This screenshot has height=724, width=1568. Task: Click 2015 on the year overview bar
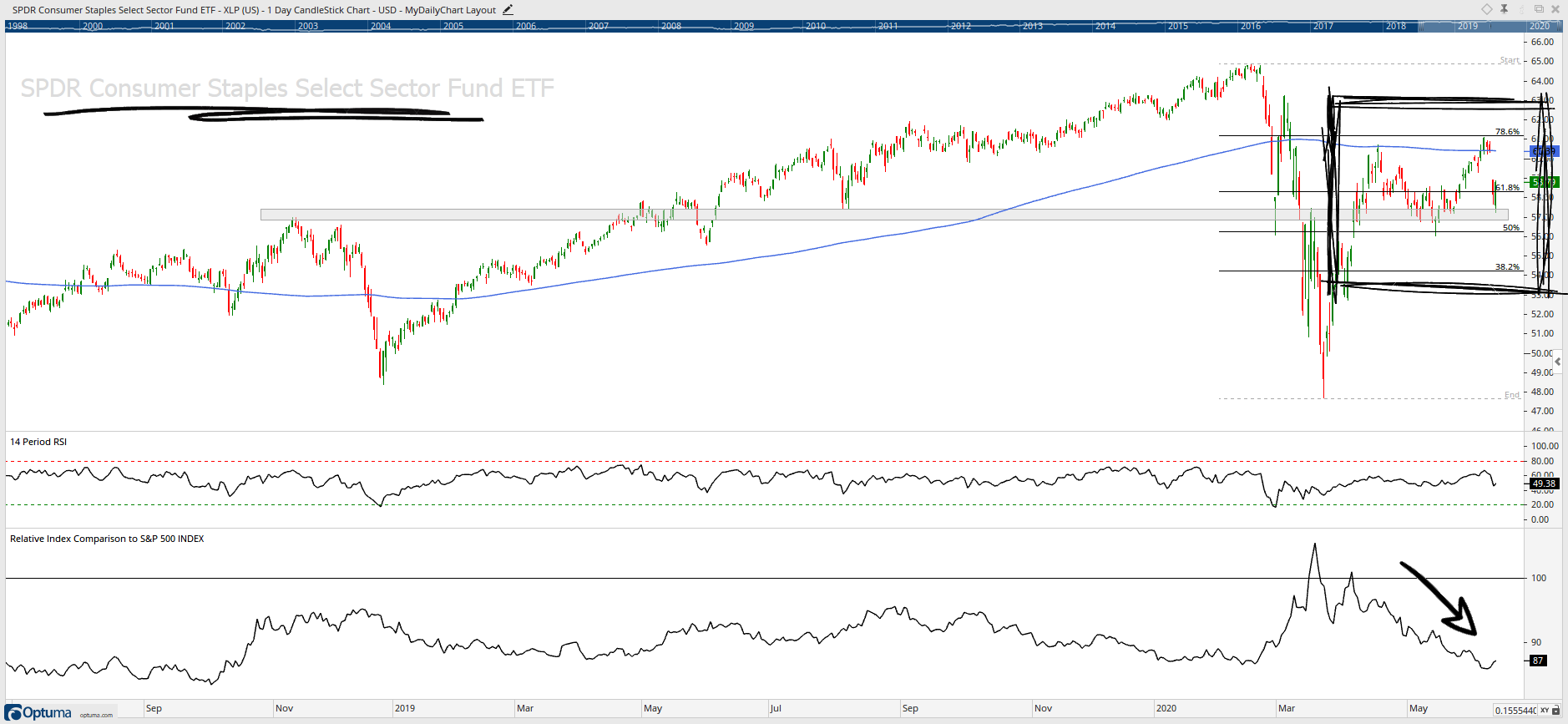[1178, 26]
